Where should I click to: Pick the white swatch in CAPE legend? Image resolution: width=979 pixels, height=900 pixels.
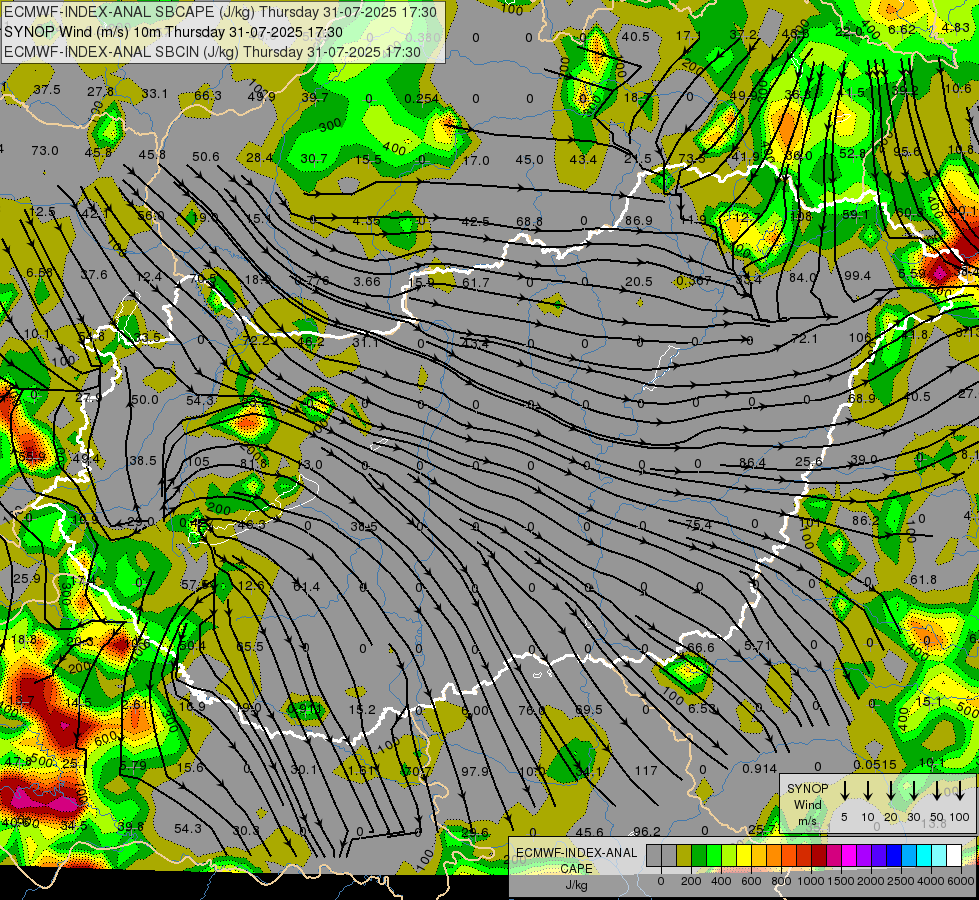955,856
